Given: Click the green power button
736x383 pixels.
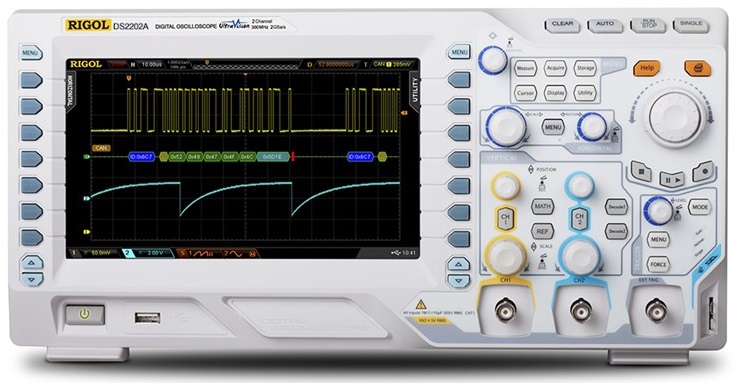Looking at the screenshot, I should [84, 314].
